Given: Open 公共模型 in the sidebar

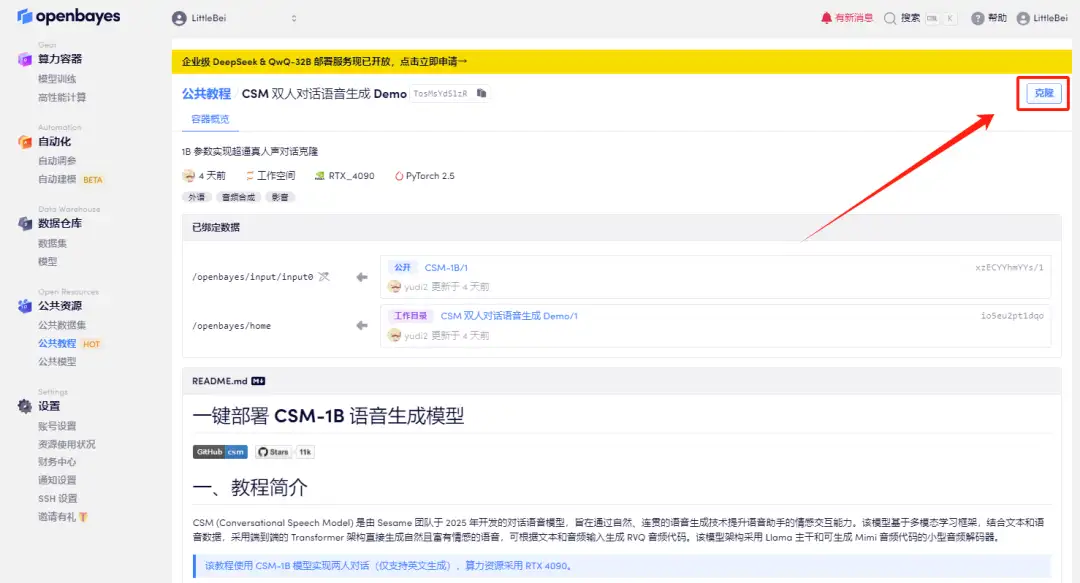Looking at the screenshot, I should coord(57,361).
